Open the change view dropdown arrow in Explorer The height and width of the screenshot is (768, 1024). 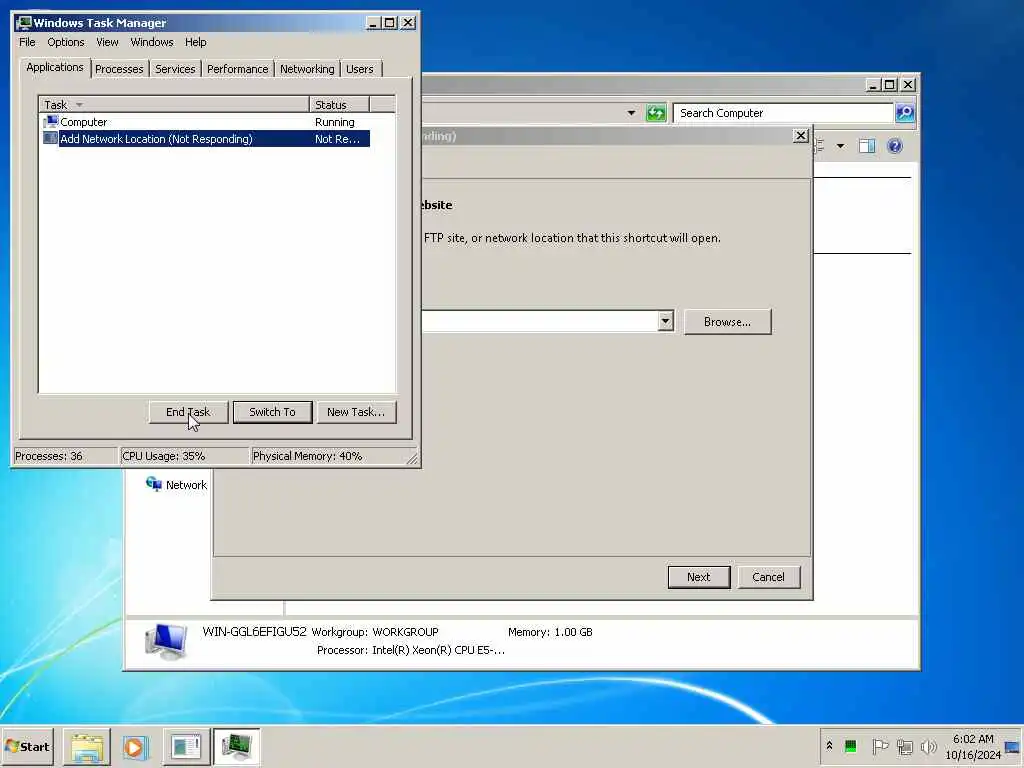(840, 146)
